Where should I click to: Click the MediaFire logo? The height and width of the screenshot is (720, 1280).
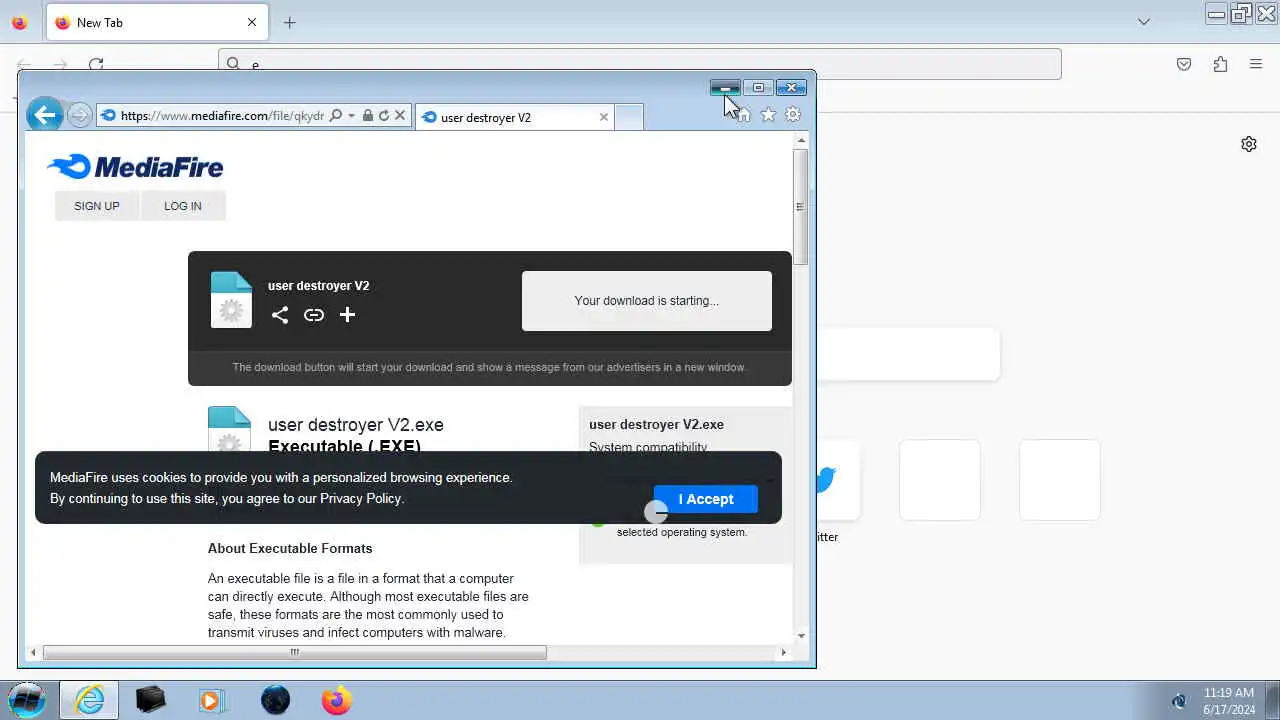pyautogui.click(x=135, y=166)
